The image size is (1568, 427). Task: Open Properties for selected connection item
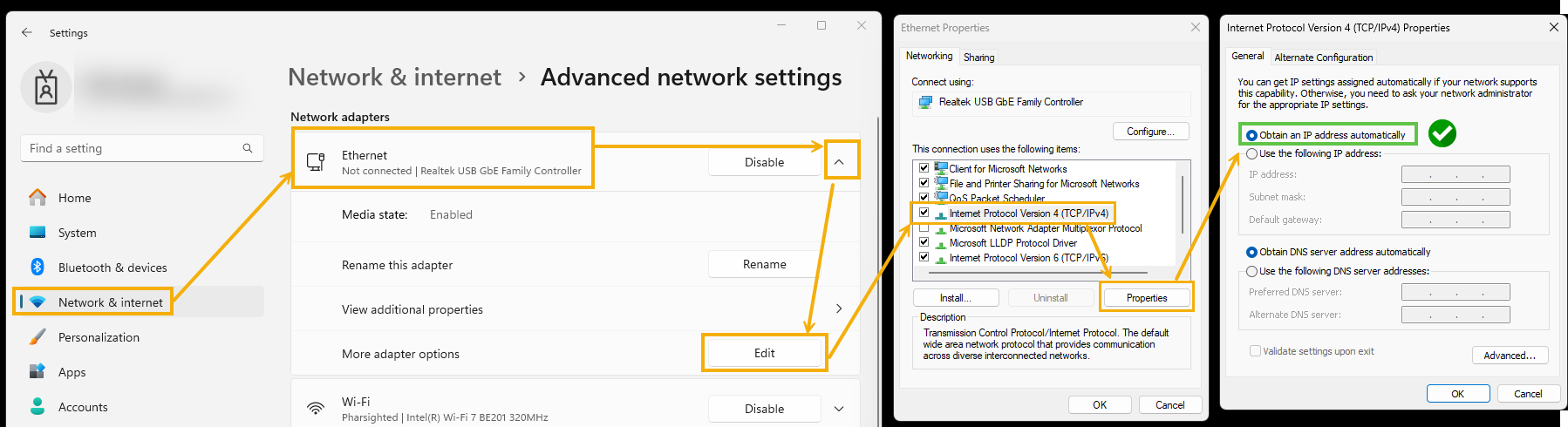coord(1147,298)
